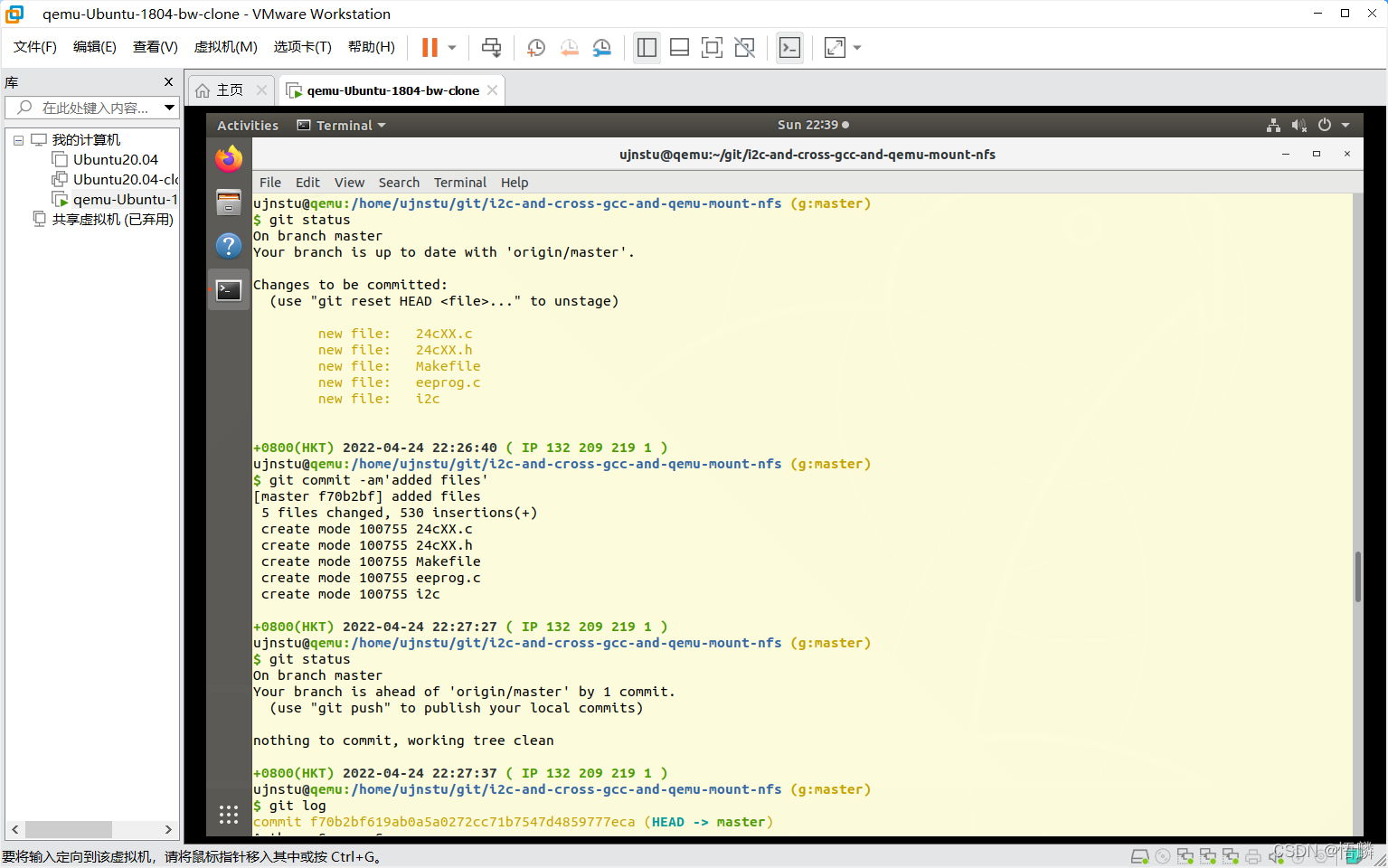
Task: Close the 主页 home tab
Action: pos(261,90)
